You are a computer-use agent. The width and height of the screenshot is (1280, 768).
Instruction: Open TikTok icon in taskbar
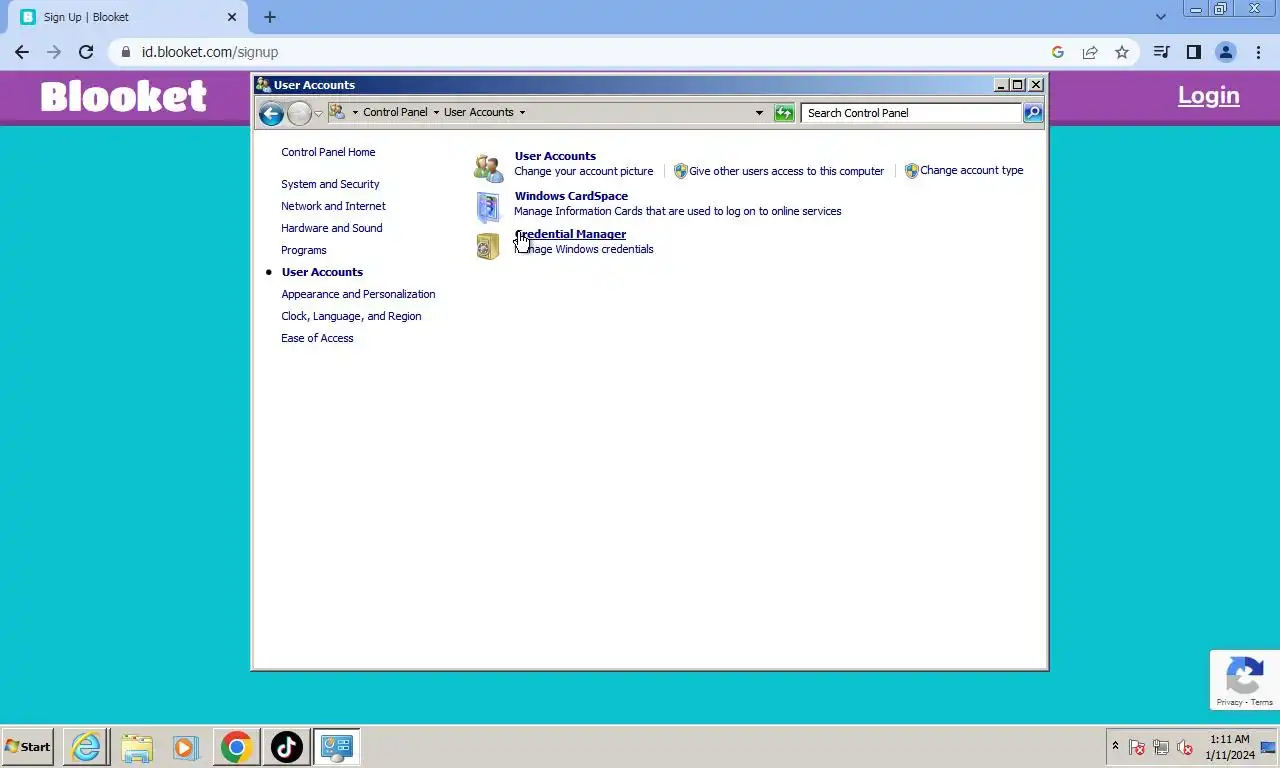coord(286,747)
